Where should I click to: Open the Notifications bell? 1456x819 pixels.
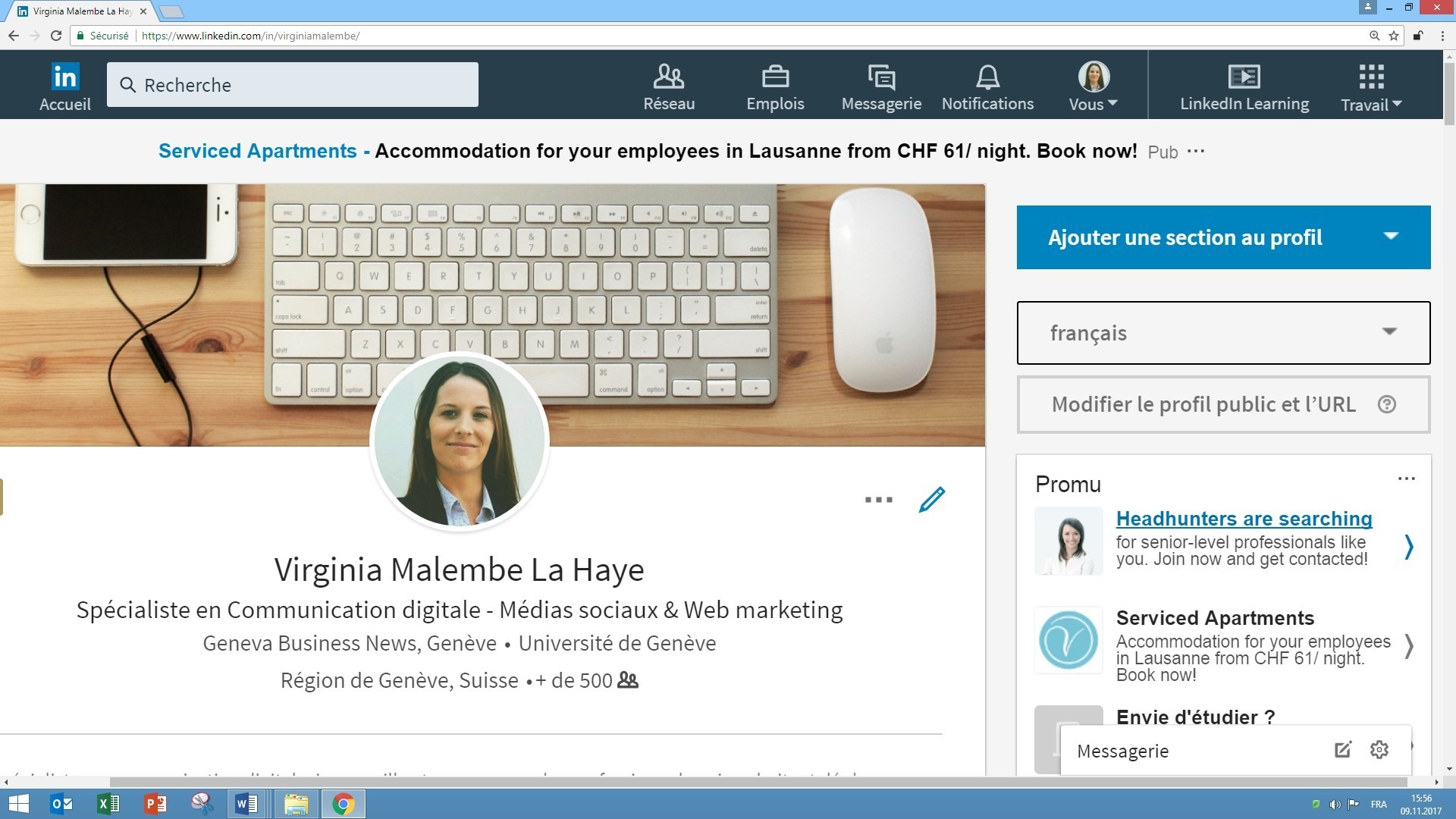coord(987,86)
